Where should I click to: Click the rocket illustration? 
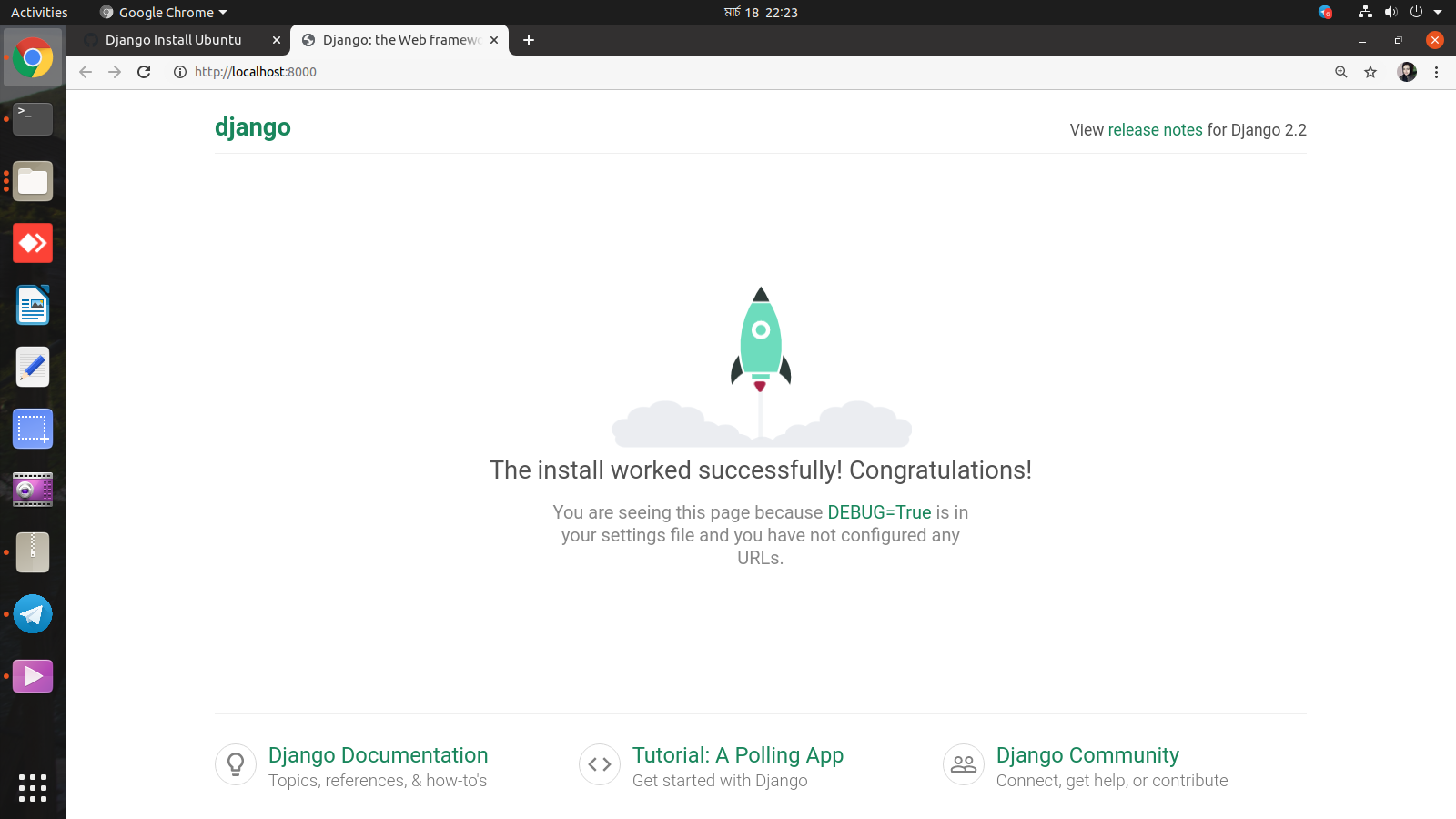tap(761, 367)
